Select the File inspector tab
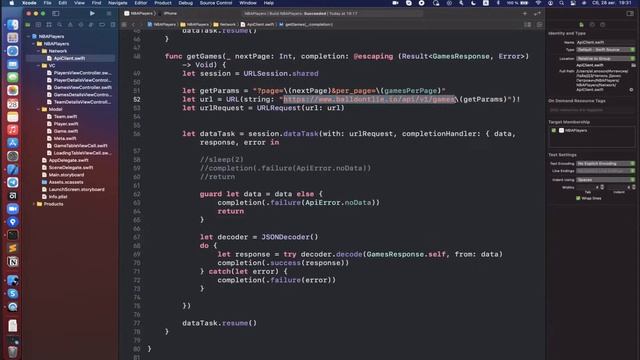640x360 pixels. (581, 24)
